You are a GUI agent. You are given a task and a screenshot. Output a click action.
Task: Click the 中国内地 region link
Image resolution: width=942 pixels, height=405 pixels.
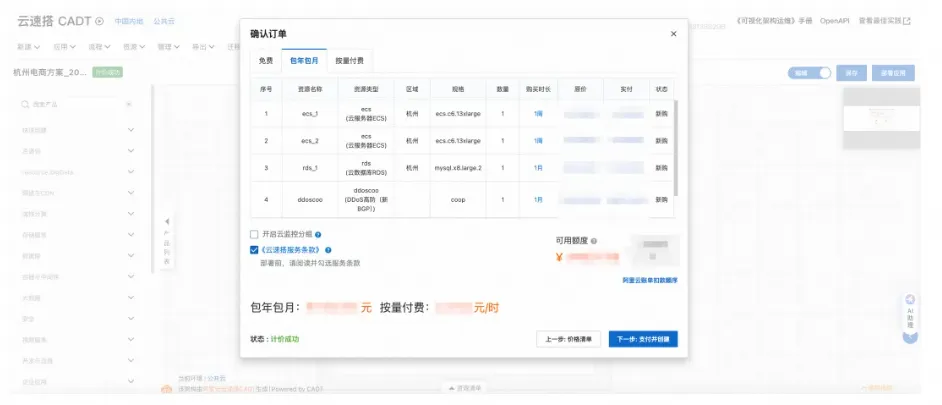[129, 21]
